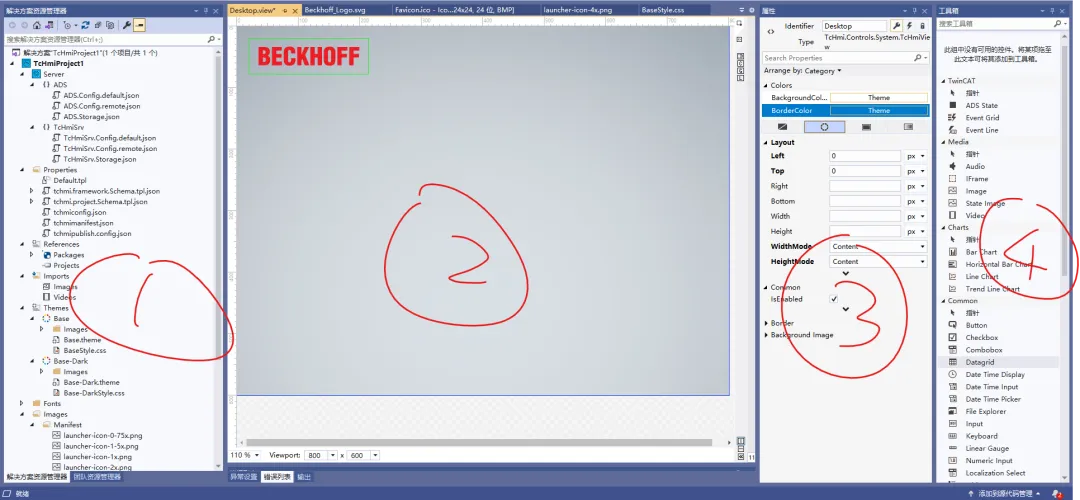Click the code brackets icon left of Identifier
The width and height of the screenshot is (1080, 500).
(771, 32)
